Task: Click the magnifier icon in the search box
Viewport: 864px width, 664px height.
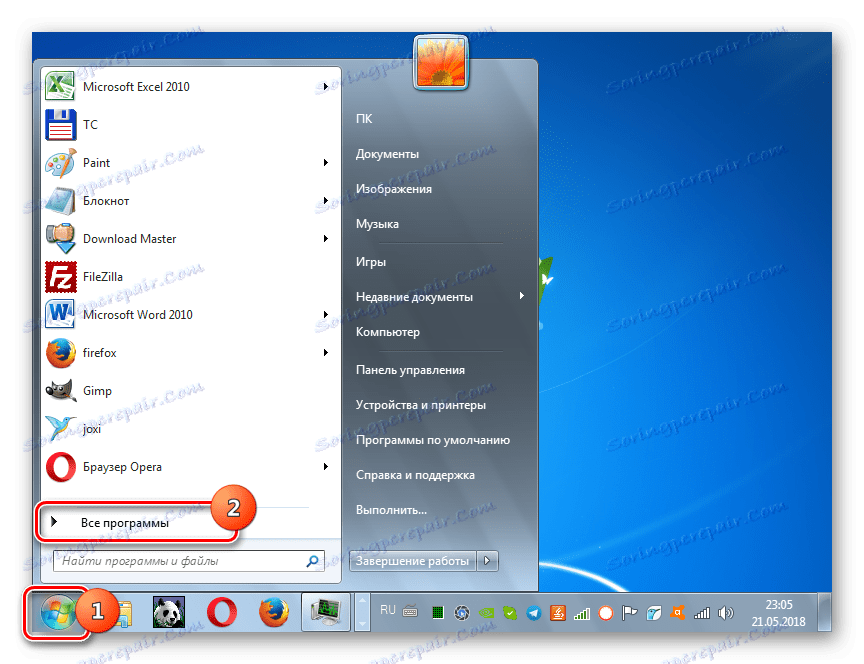Action: (x=312, y=561)
